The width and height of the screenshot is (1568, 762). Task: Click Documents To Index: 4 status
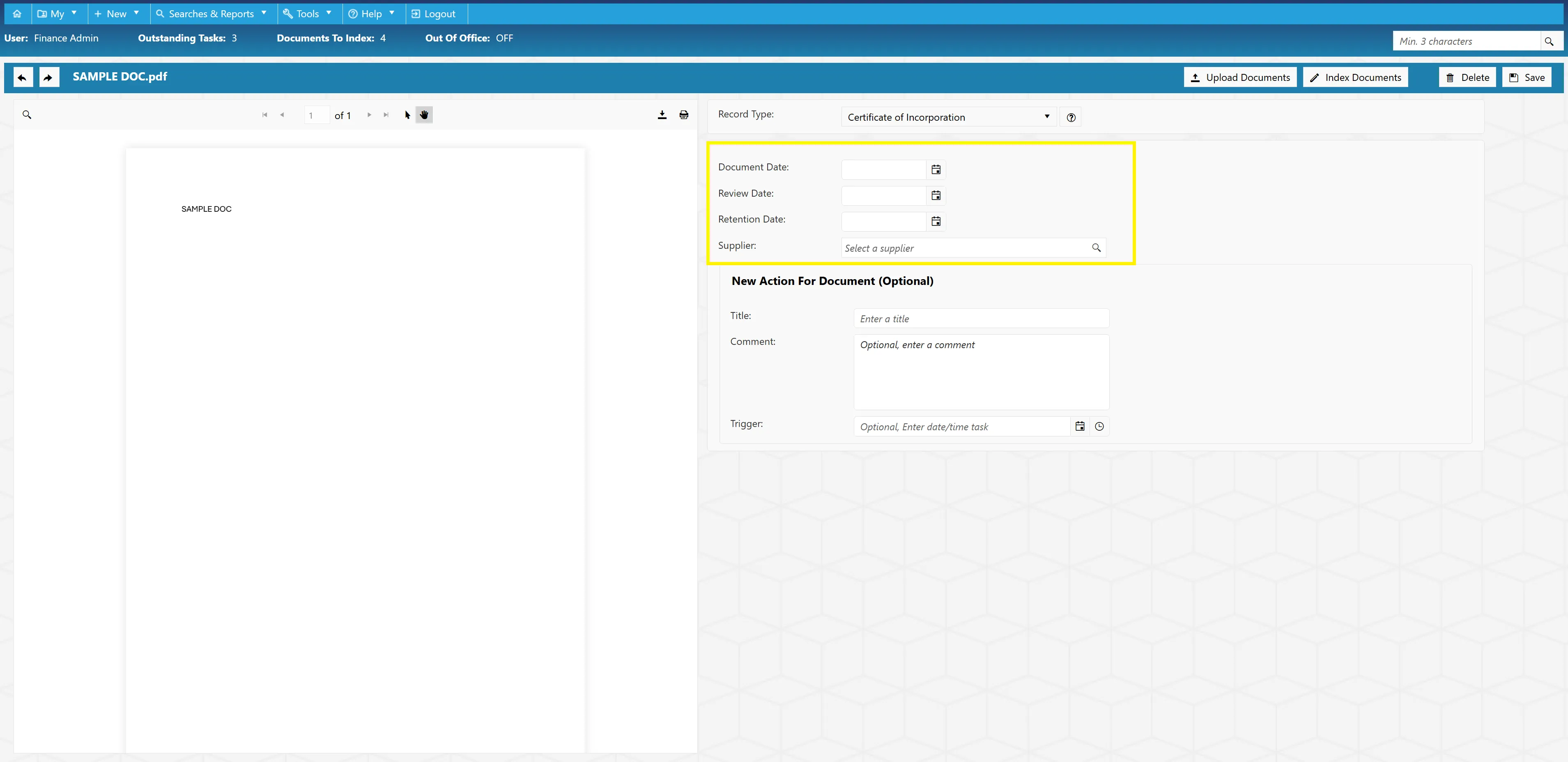pos(331,38)
